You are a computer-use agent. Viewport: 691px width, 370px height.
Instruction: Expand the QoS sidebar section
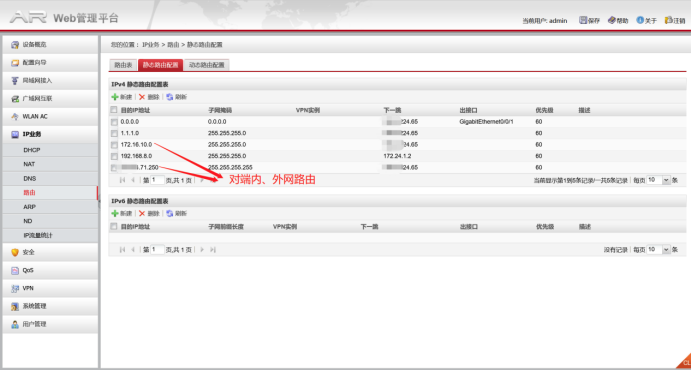pos(50,270)
